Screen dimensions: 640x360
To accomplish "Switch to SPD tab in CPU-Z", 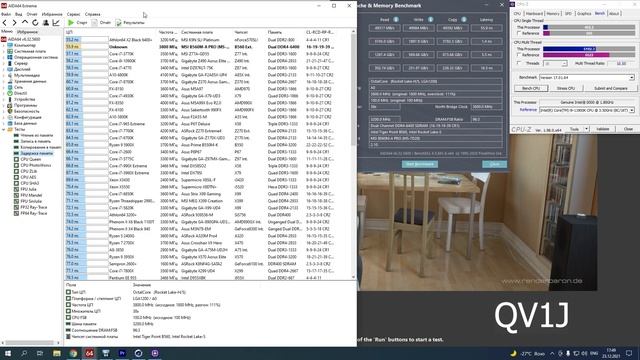I will (x=568, y=13).
